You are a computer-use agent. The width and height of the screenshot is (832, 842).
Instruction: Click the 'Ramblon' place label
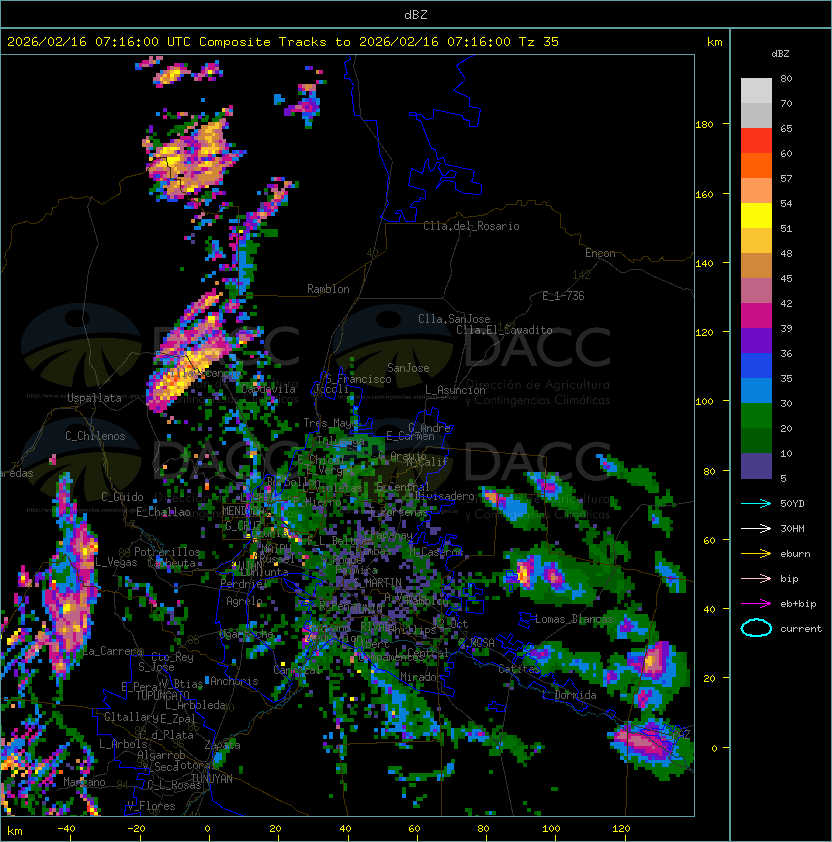pyautogui.click(x=328, y=289)
